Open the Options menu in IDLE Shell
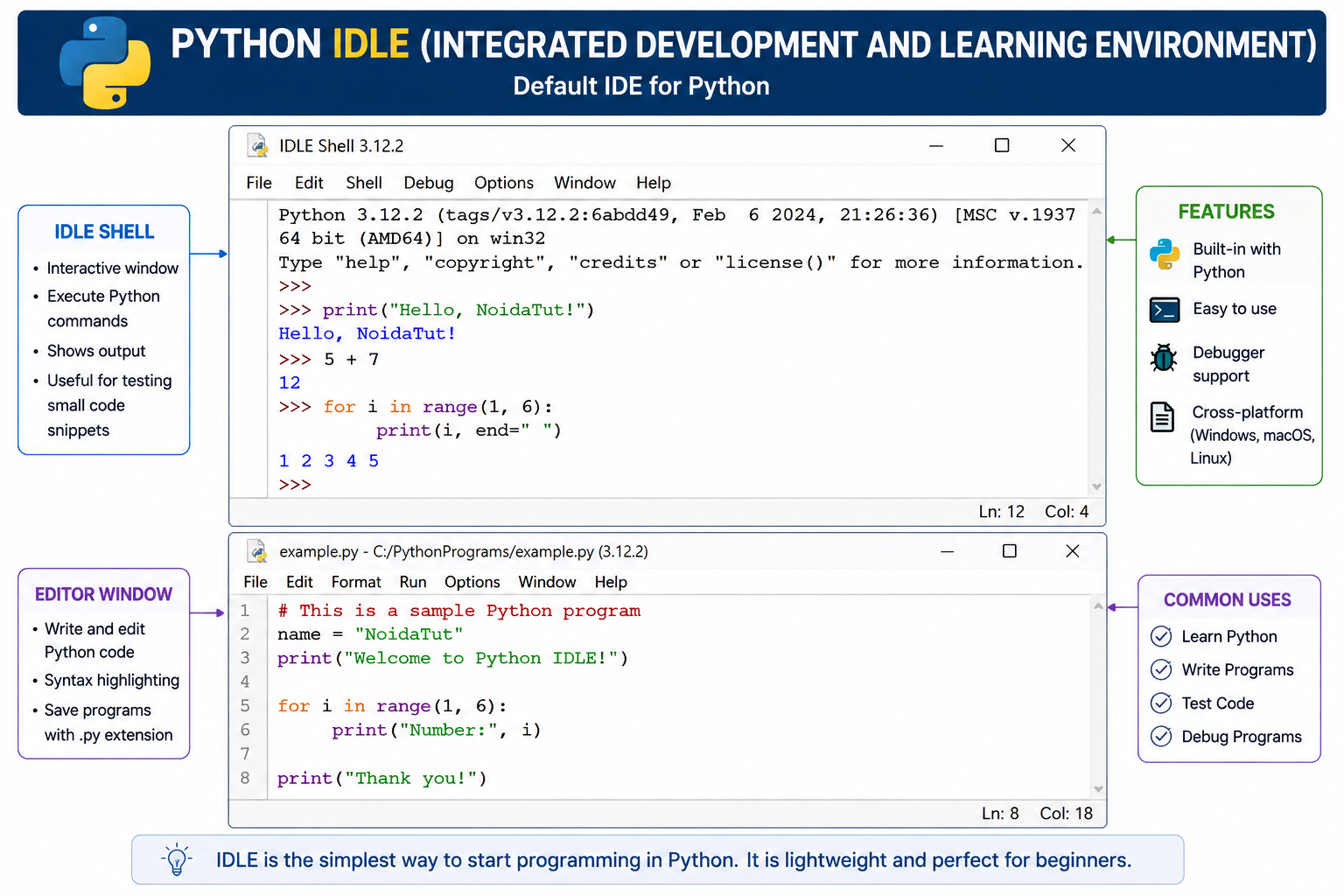Viewport: 1344px width, 896px height. pos(504,183)
